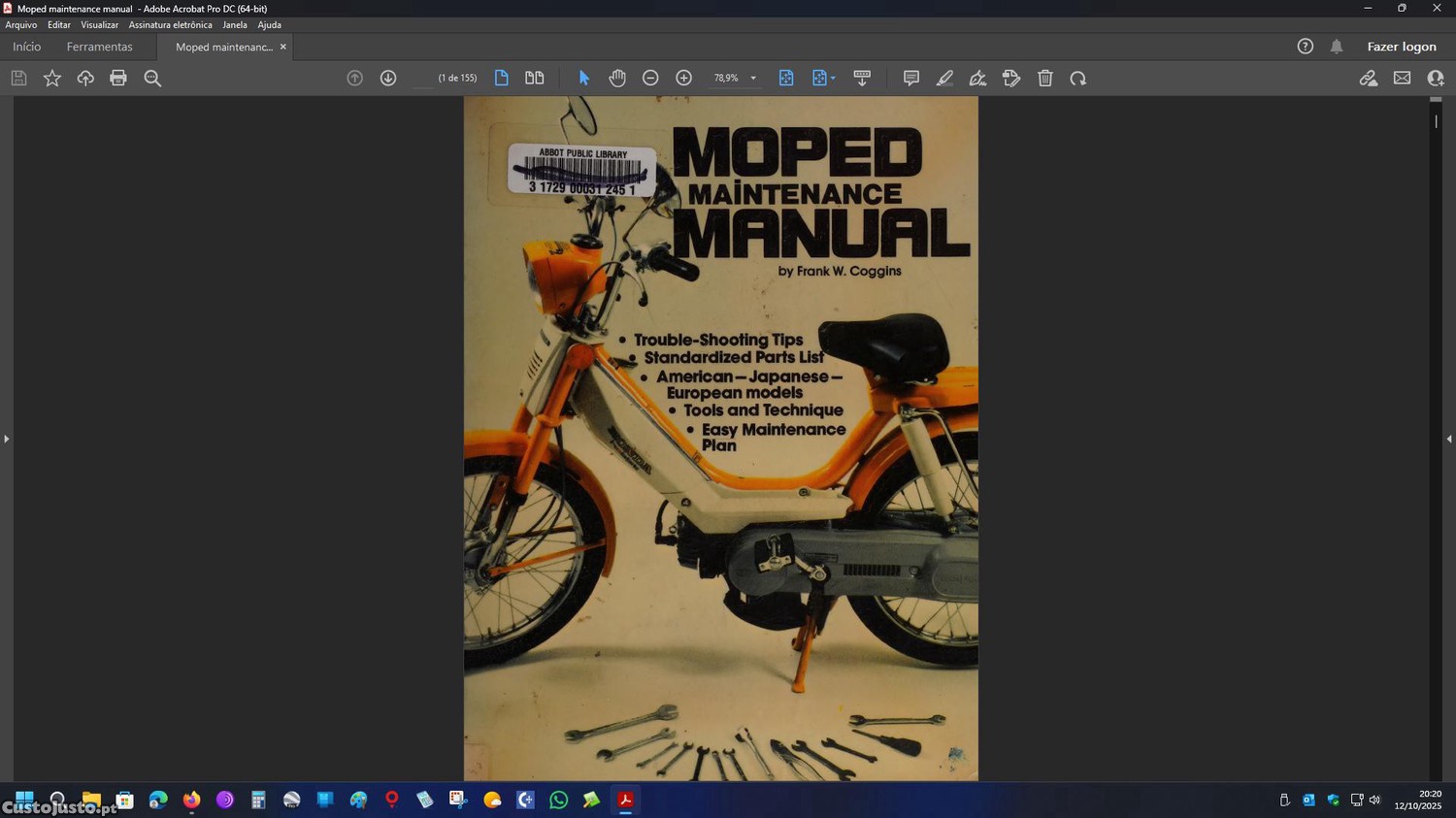1456x818 pixels.
Task: Select the hand pan tool
Action: 617,79
